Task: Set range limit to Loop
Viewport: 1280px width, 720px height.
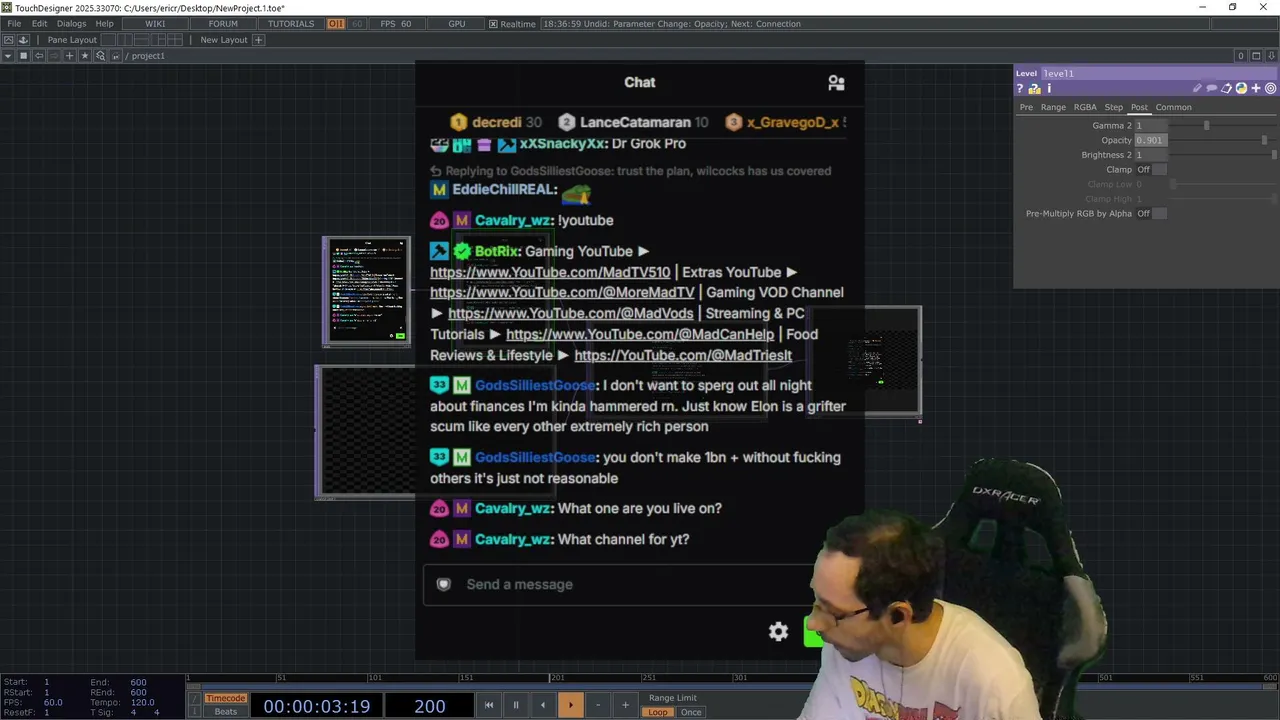Action: pyautogui.click(x=657, y=712)
